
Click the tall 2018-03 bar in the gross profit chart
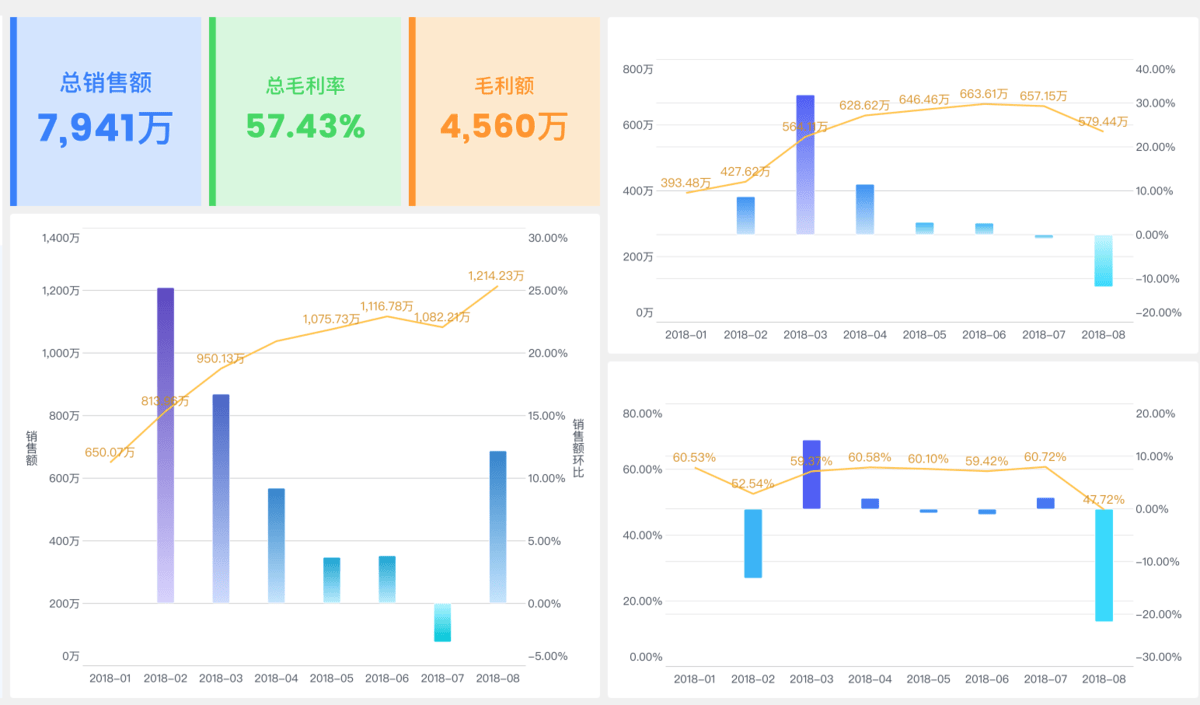point(805,165)
